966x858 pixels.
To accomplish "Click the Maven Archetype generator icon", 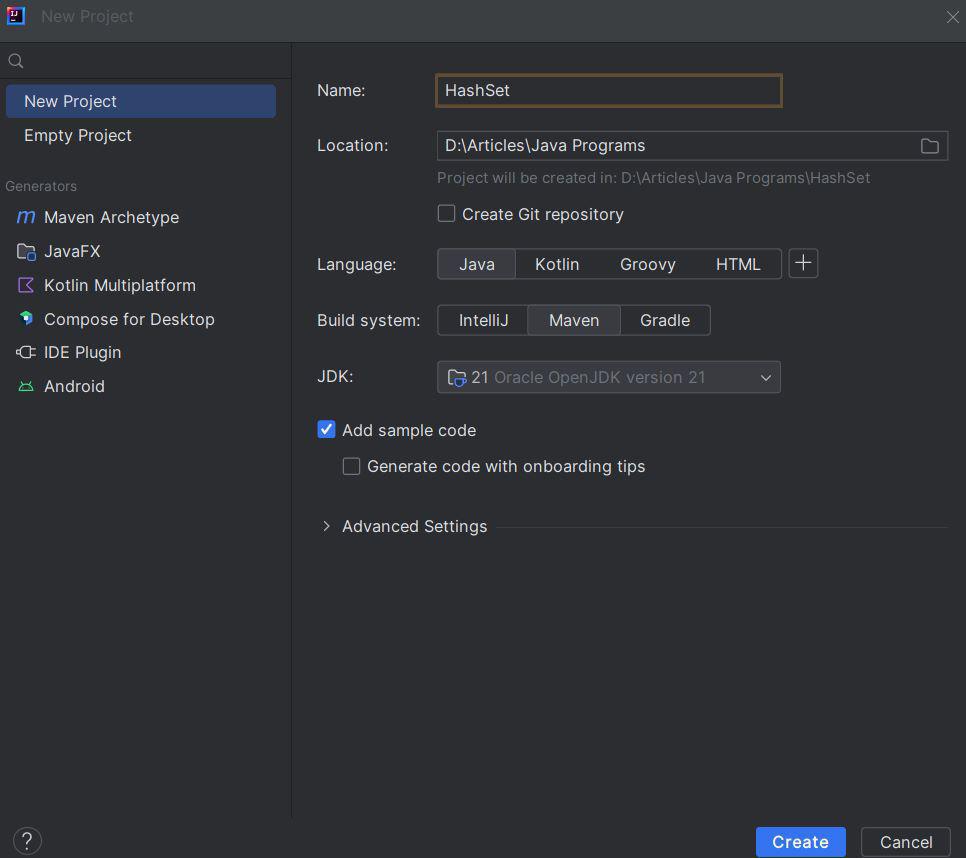I will pyautogui.click(x=26, y=217).
